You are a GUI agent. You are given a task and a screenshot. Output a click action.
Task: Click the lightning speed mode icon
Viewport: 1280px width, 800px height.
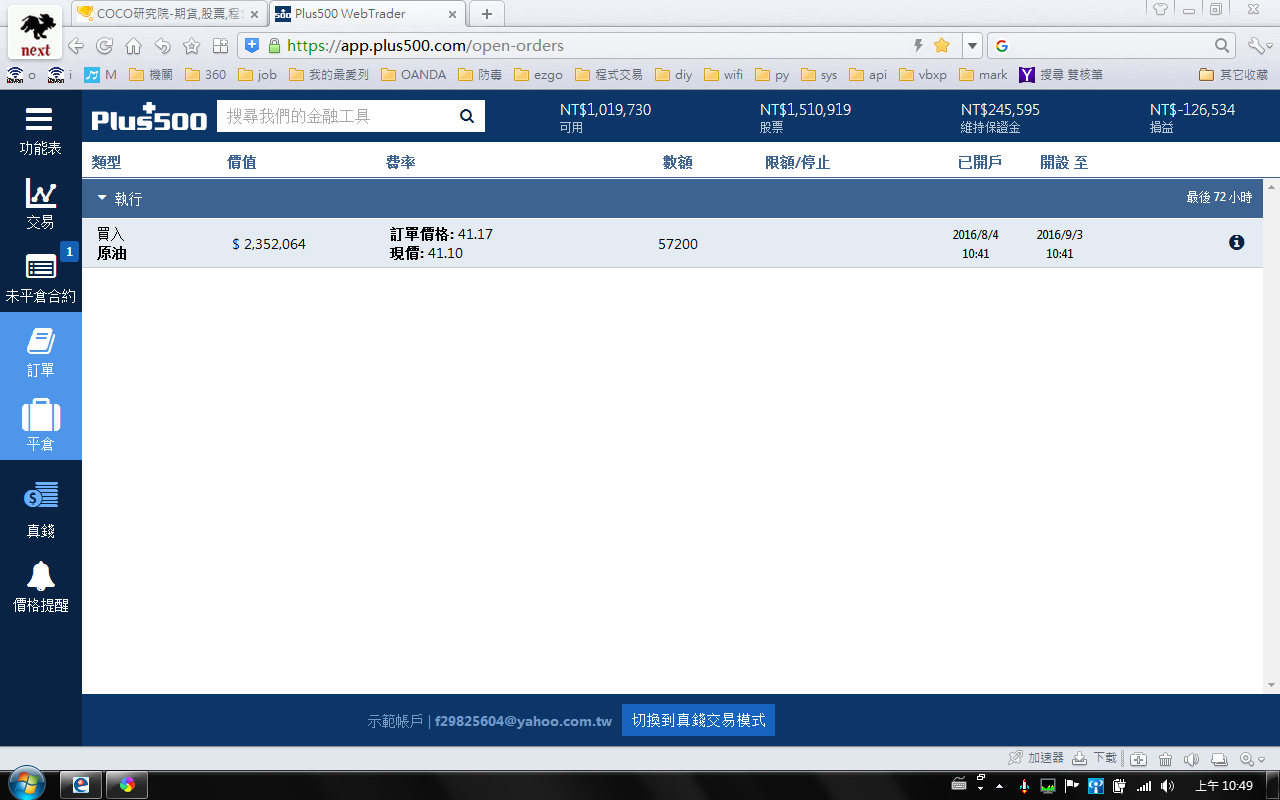(918, 45)
